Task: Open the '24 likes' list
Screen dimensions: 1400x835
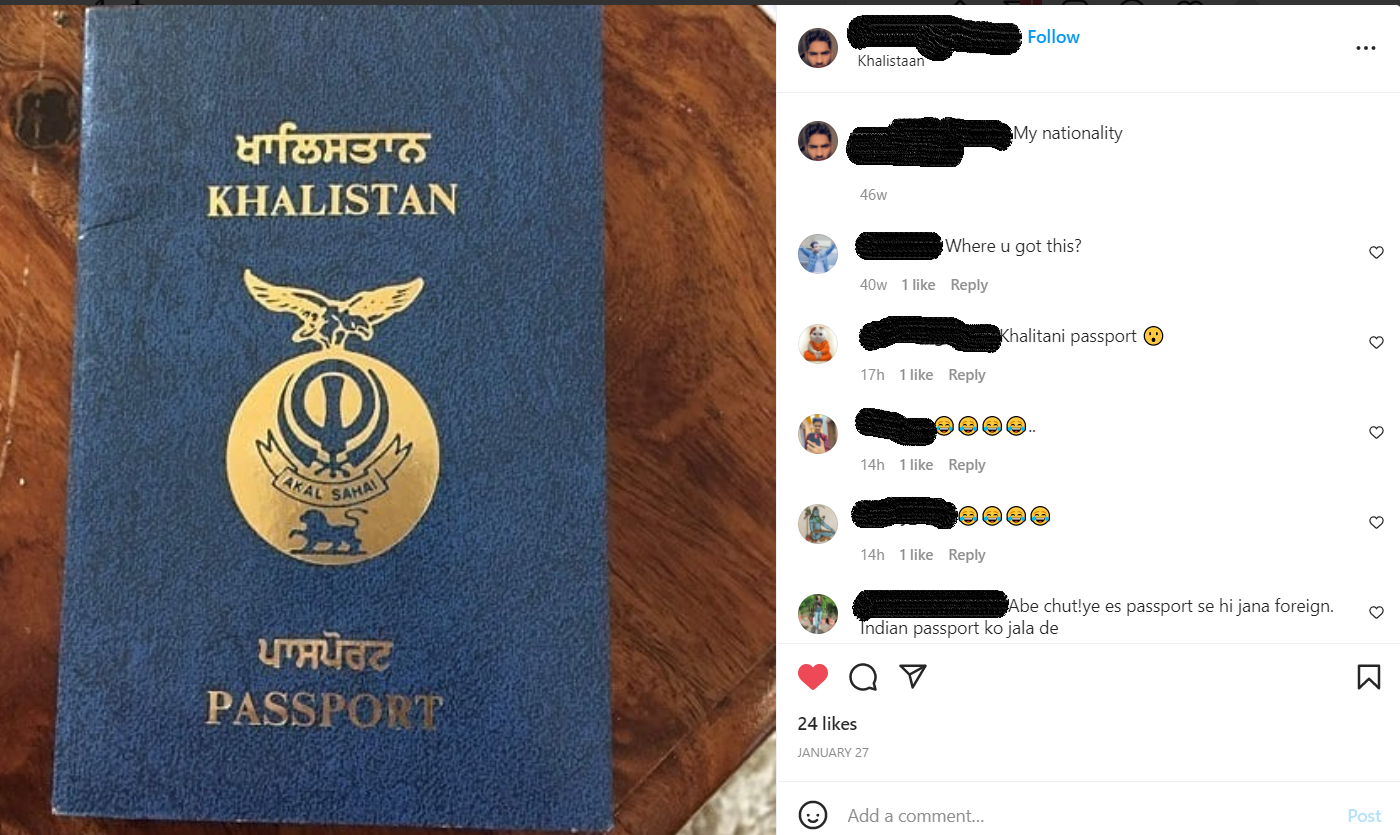Action: 827,724
